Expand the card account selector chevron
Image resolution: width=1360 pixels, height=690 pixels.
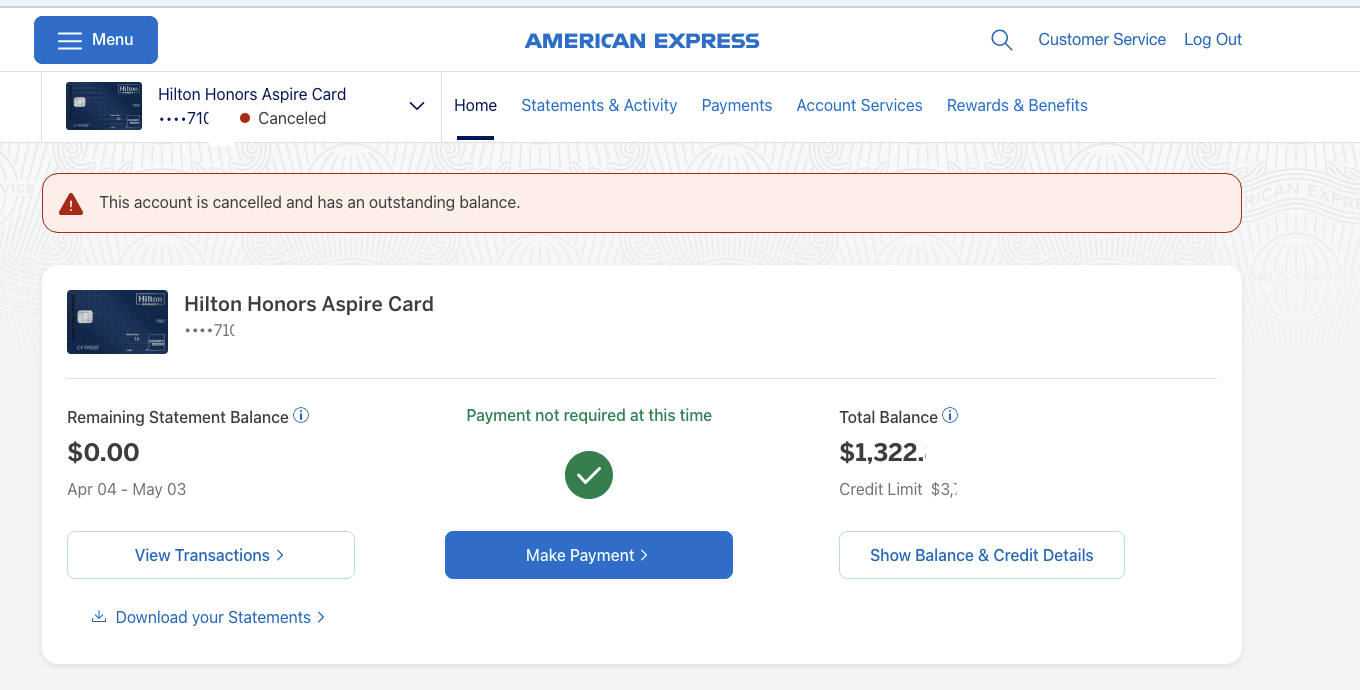coord(417,106)
